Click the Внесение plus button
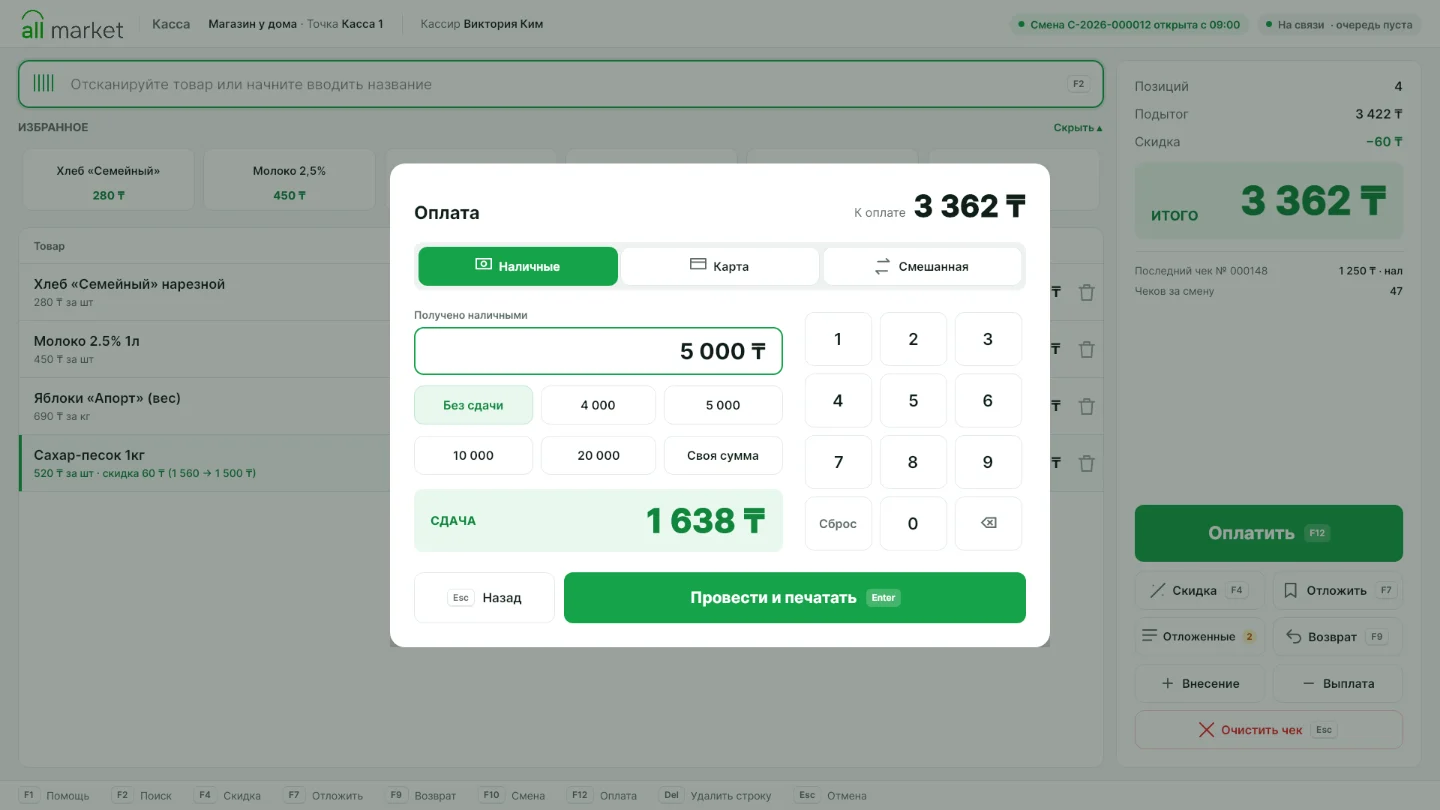 point(1200,683)
